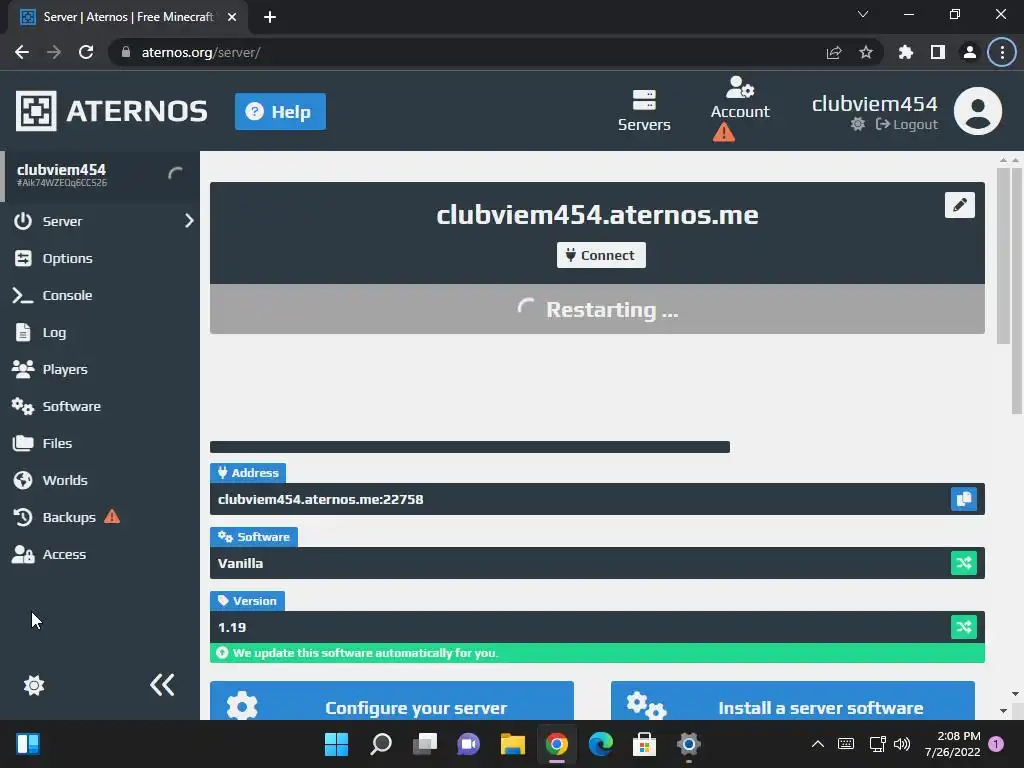Open the Chrome extensions puzzle icon
This screenshot has width=1024, height=768.
click(906, 52)
